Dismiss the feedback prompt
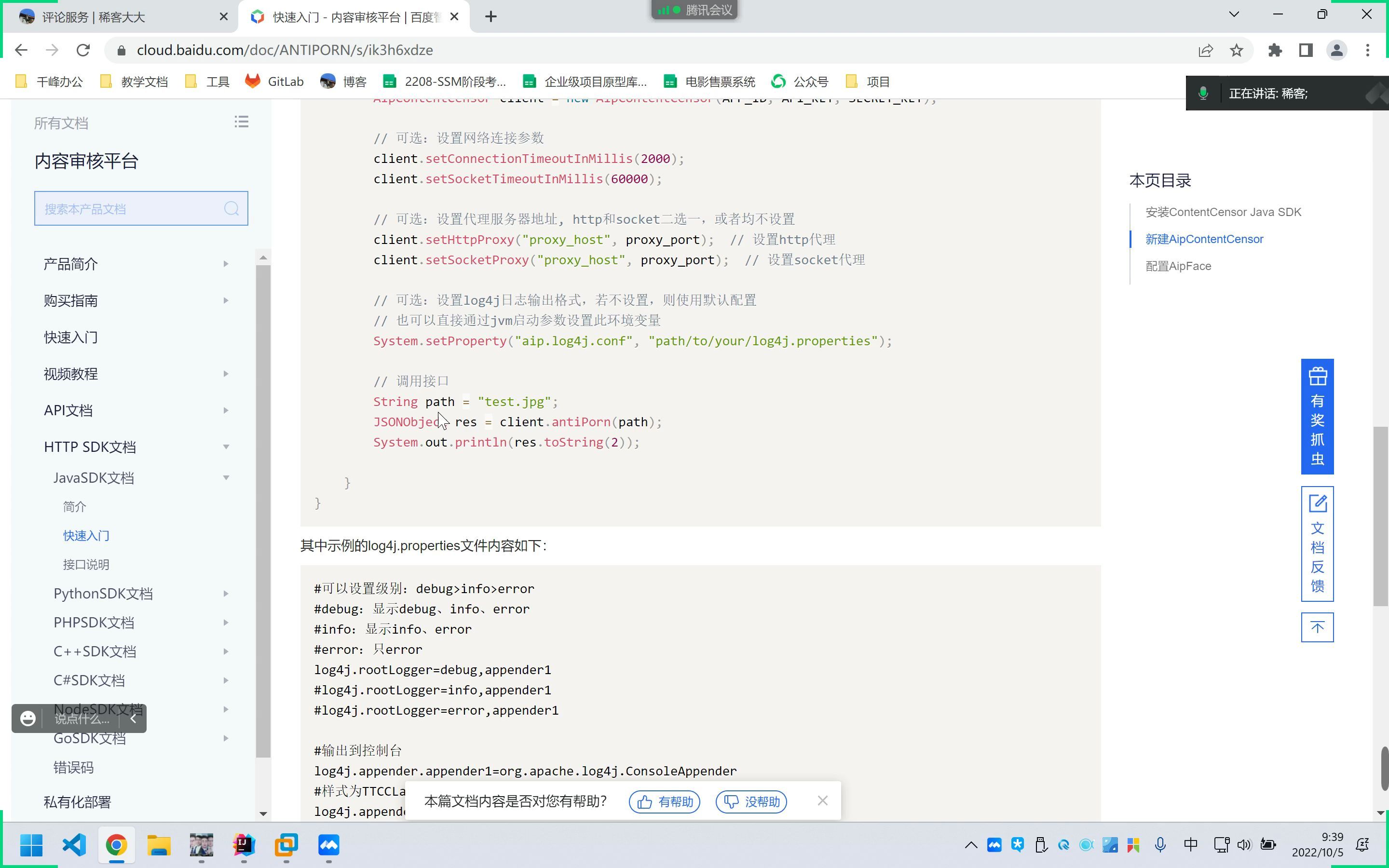The height and width of the screenshot is (868, 1389). 822,801
